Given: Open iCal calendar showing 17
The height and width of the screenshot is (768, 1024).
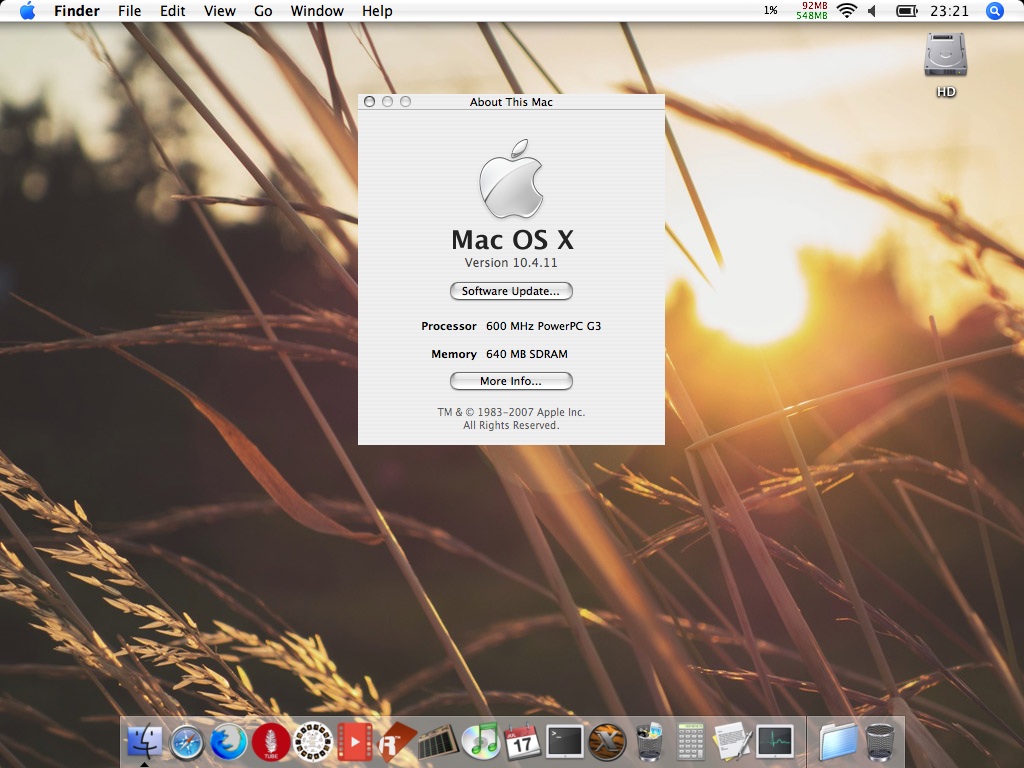Looking at the screenshot, I should tap(522, 742).
